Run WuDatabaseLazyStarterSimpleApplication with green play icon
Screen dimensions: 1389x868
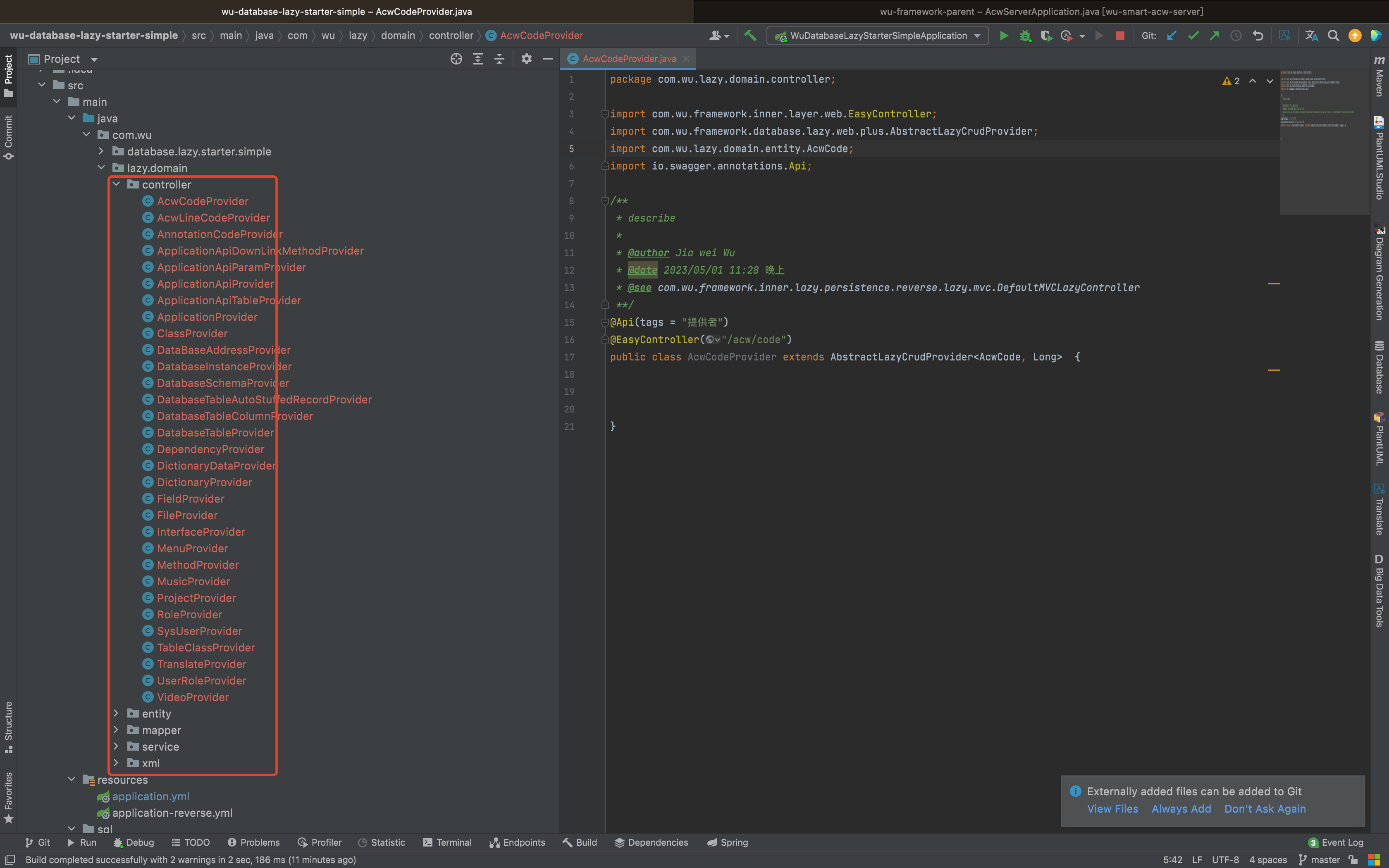[1003, 36]
